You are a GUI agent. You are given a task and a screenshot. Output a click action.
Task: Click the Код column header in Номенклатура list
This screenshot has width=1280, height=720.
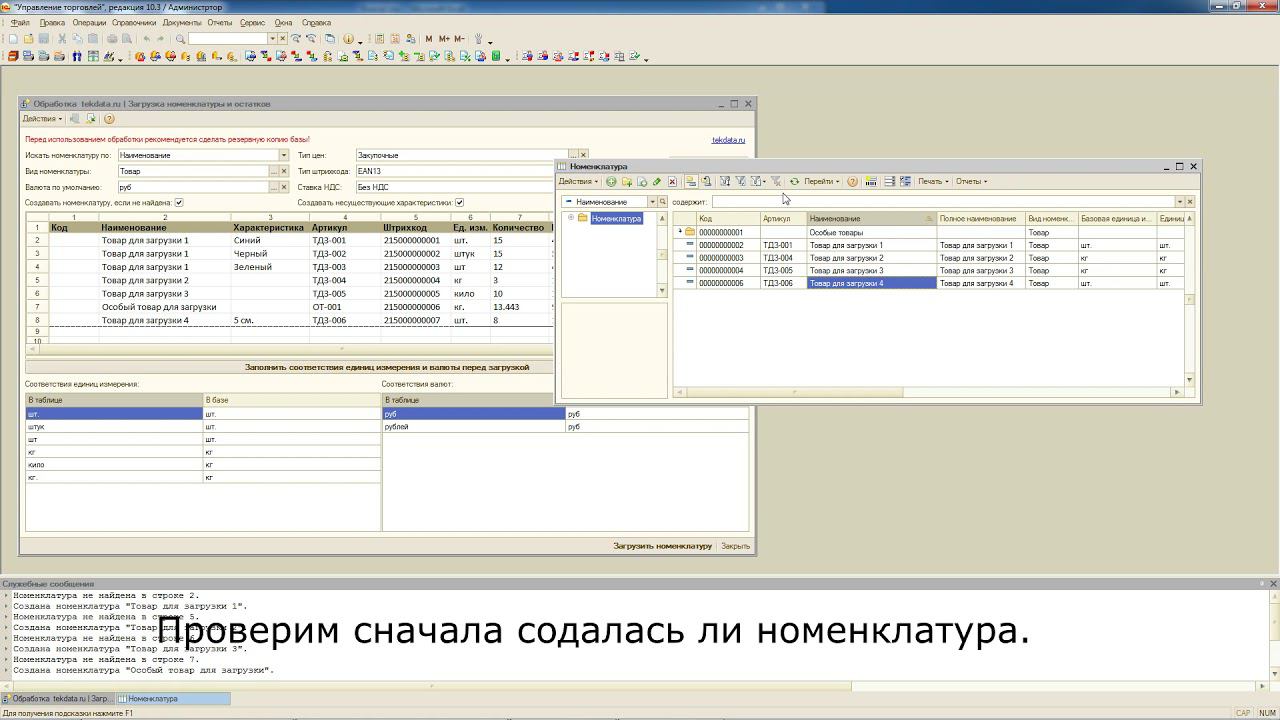[727, 218]
